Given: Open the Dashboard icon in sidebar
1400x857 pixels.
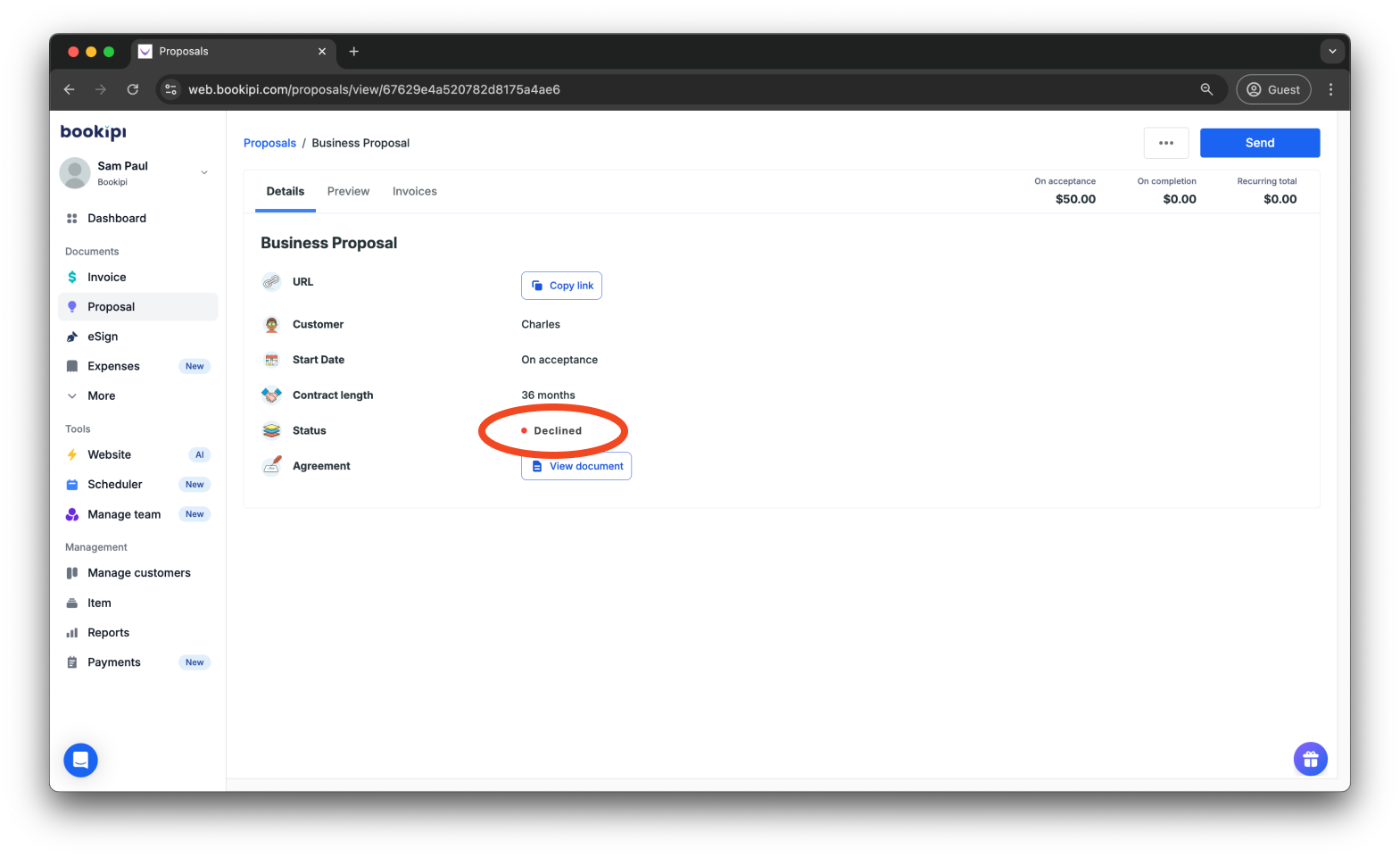Looking at the screenshot, I should point(72,219).
